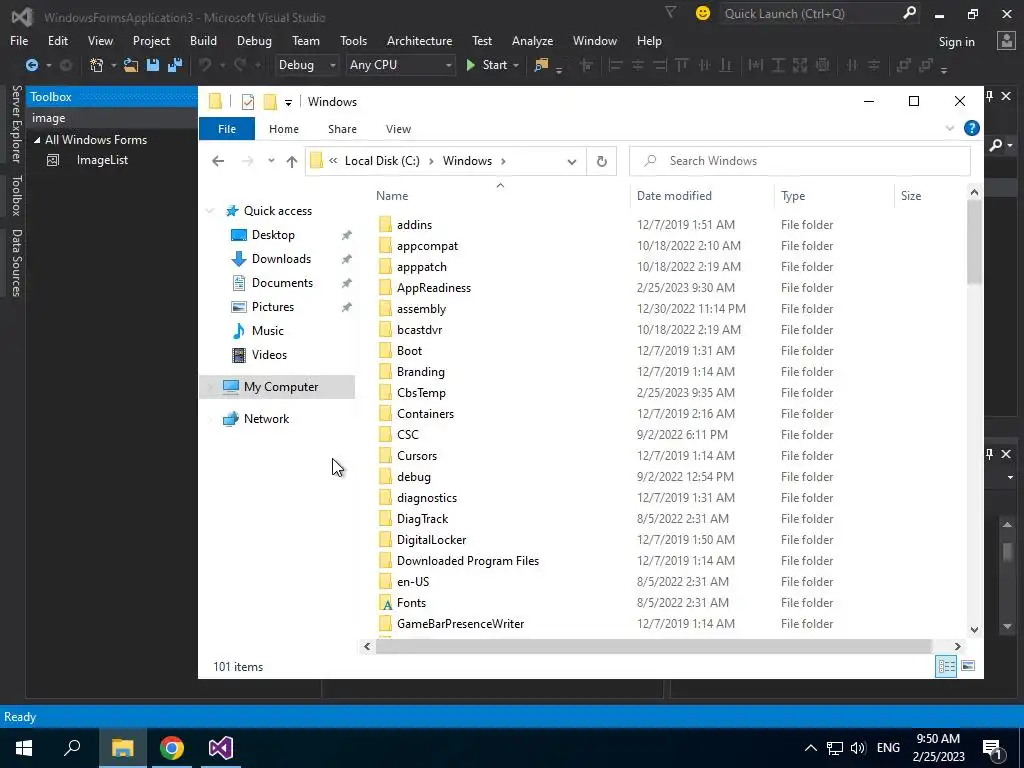This screenshot has width=1024, height=768.
Task: Go up one folder level in Explorer
Action: [x=291, y=161]
